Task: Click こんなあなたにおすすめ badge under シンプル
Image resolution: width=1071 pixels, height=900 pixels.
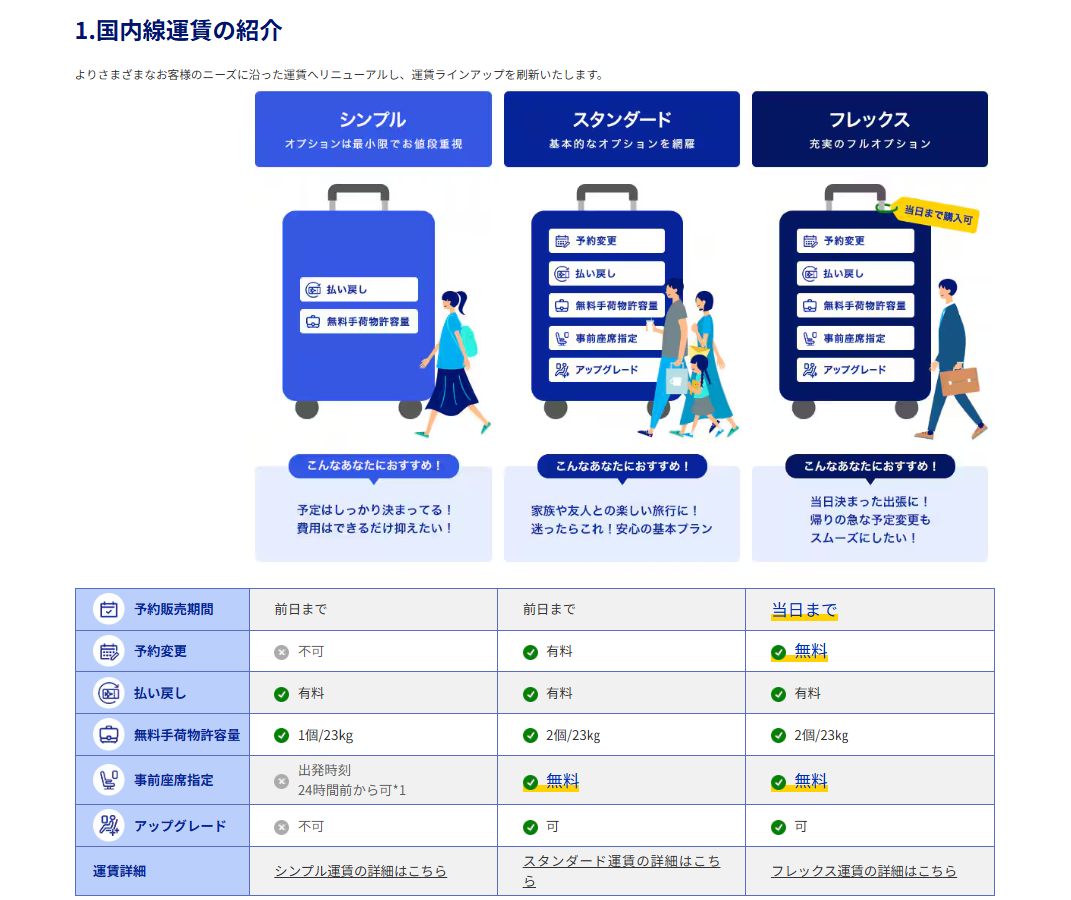Action: (374, 466)
